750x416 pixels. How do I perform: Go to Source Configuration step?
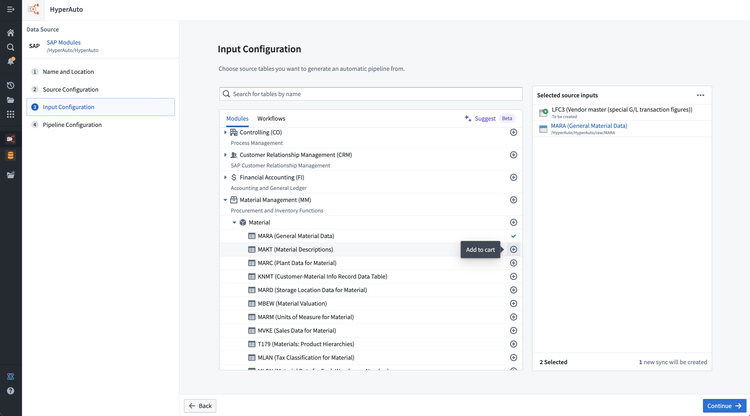point(100,89)
